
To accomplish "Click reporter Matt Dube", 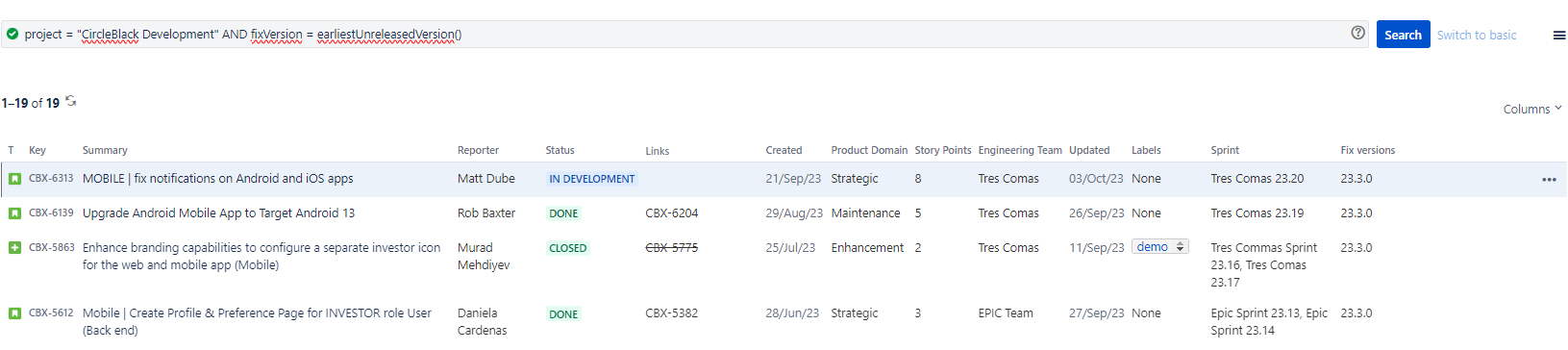I will tap(486, 179).
